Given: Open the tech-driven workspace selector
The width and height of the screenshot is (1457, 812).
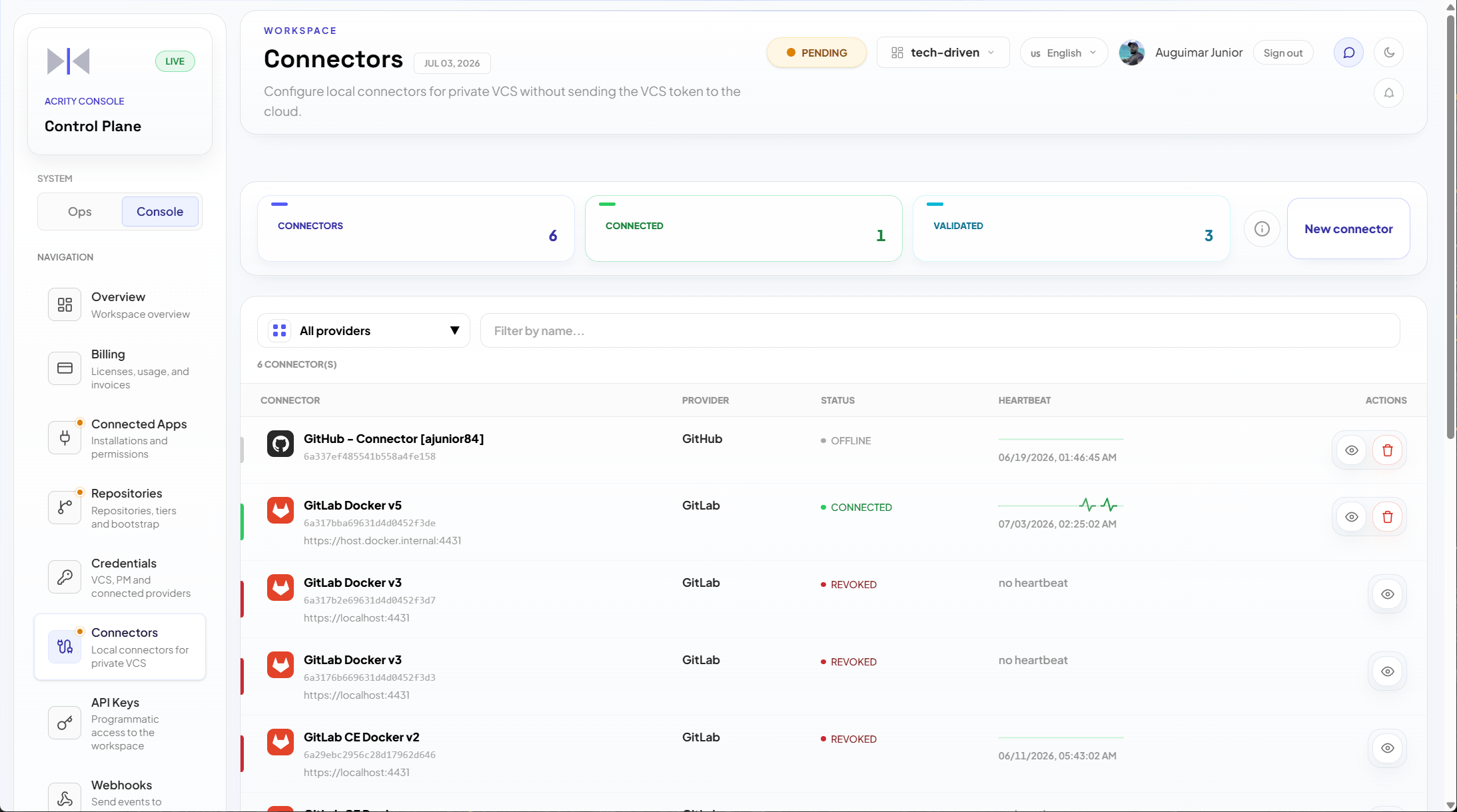Looking at the screenshot, I should point(943,53).
